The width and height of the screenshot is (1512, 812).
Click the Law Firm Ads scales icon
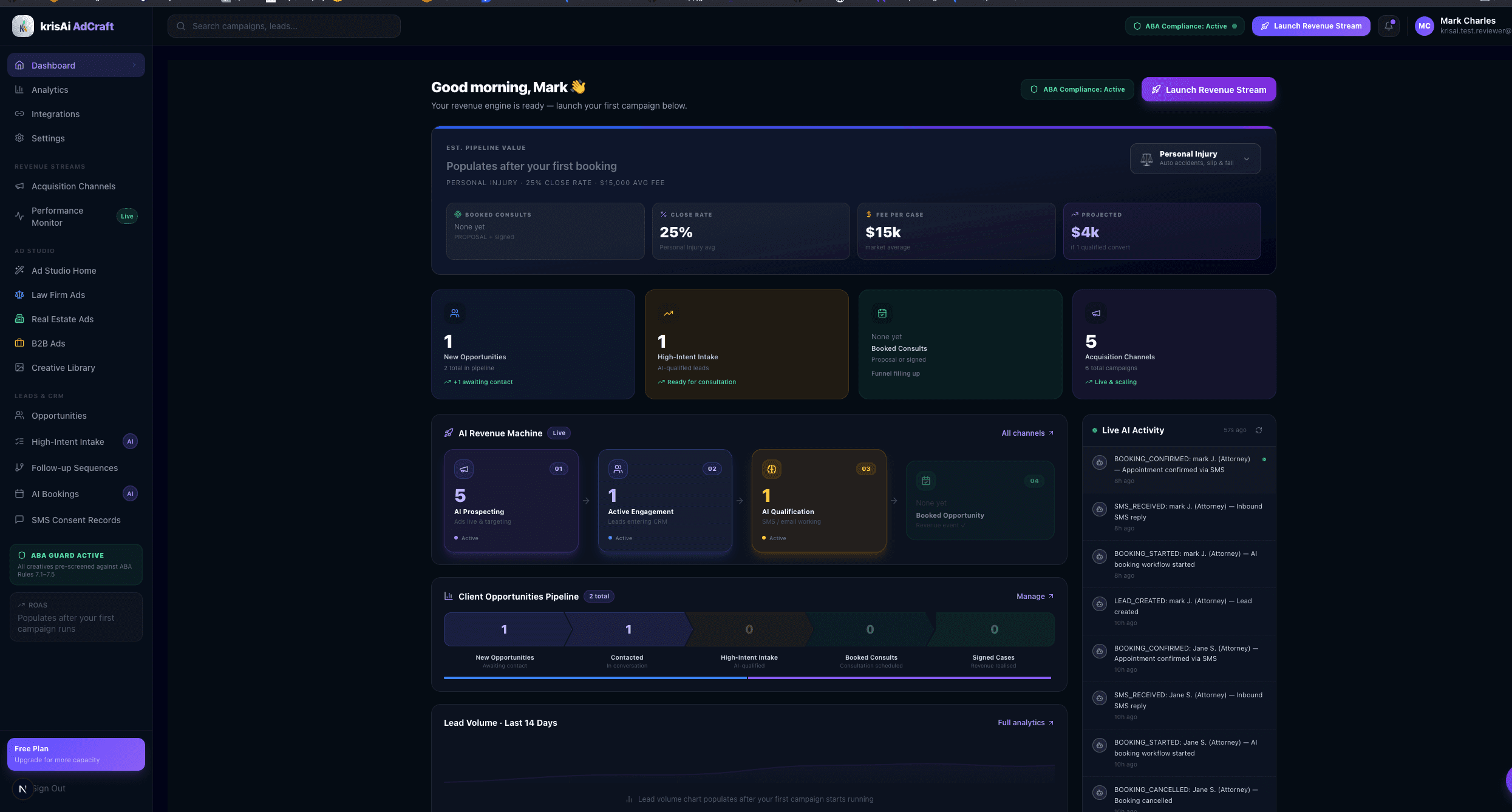click(x=19, y=295)
